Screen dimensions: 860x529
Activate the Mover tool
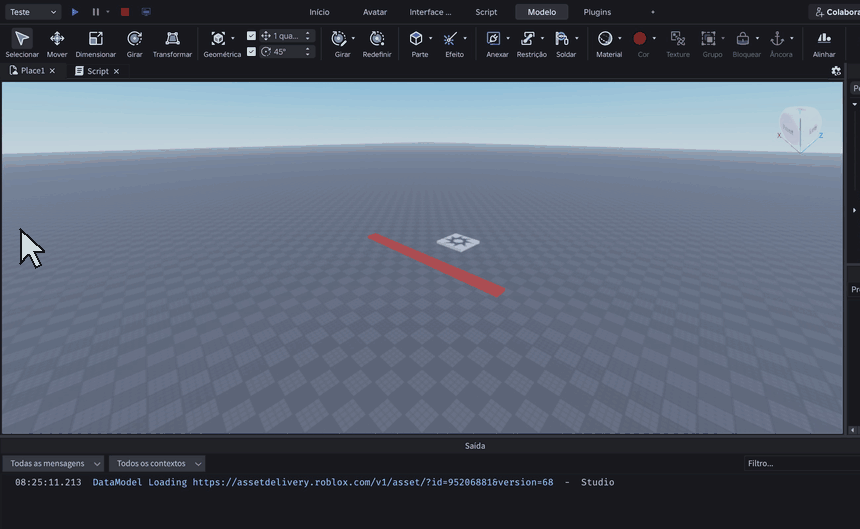coord(57,43)
